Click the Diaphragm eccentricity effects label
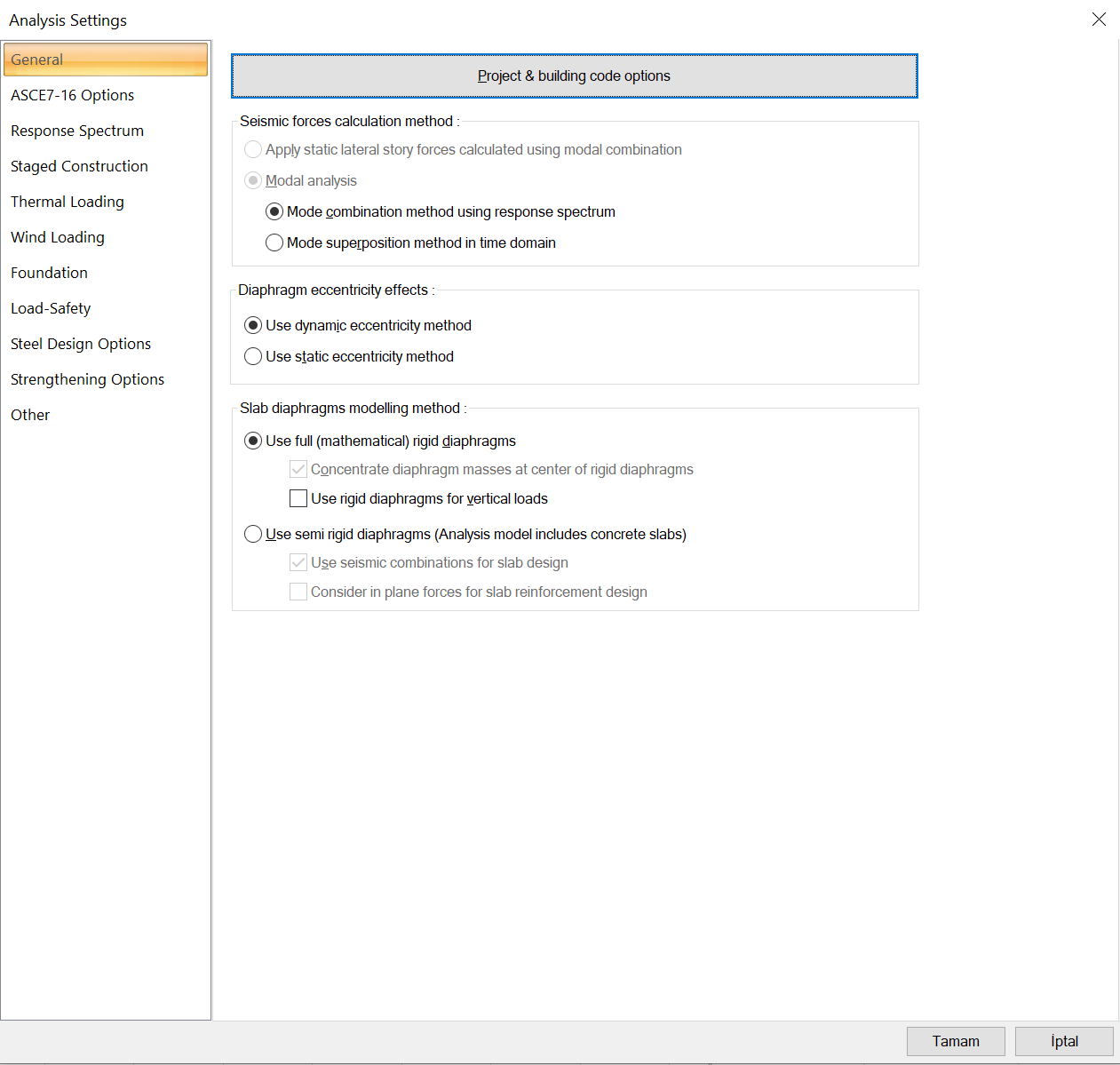This screenshot has width=1120, height=1065. pos(336,290)
